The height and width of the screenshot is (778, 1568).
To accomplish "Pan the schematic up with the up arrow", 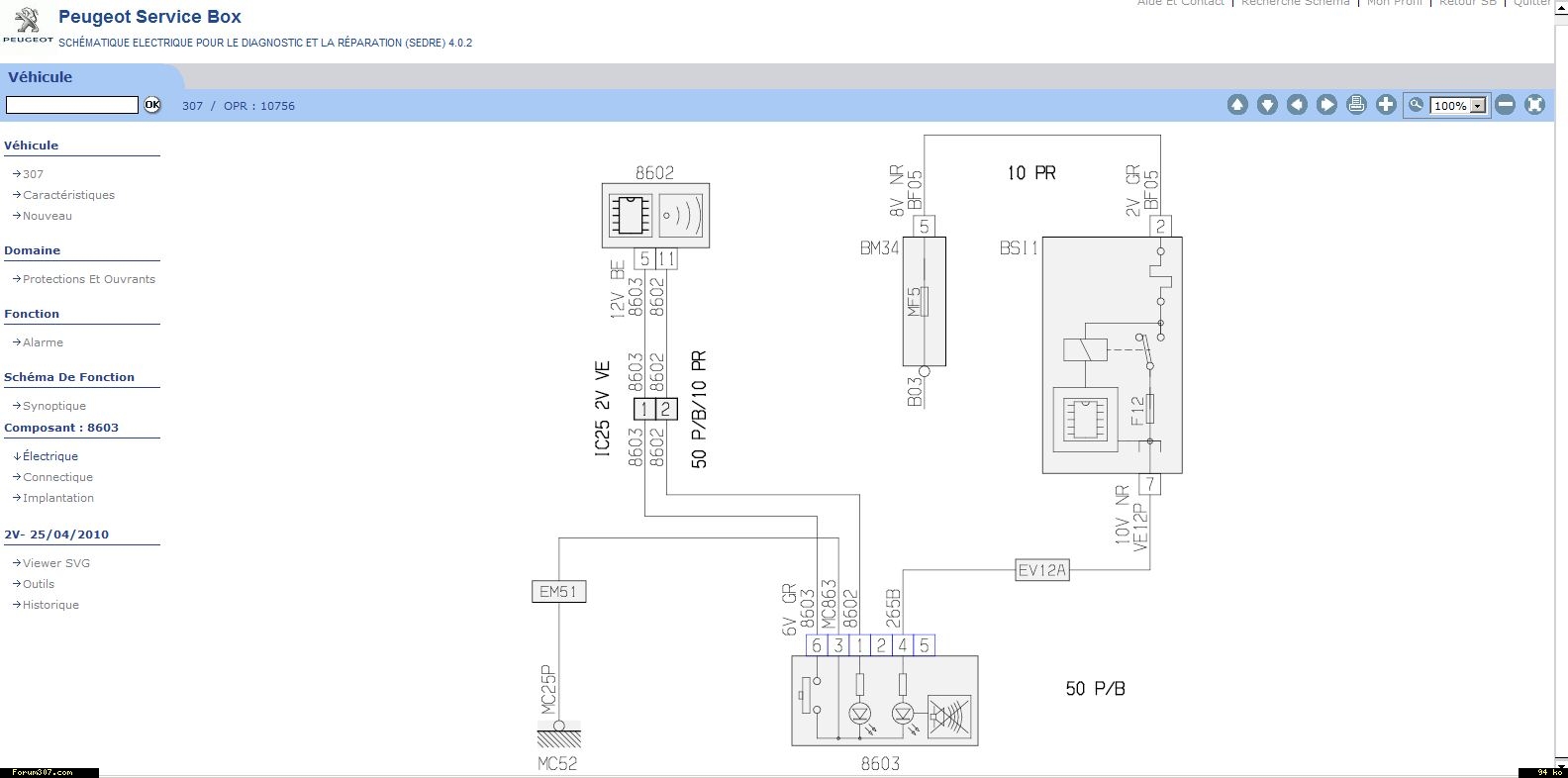I will tap(1237, 105).
